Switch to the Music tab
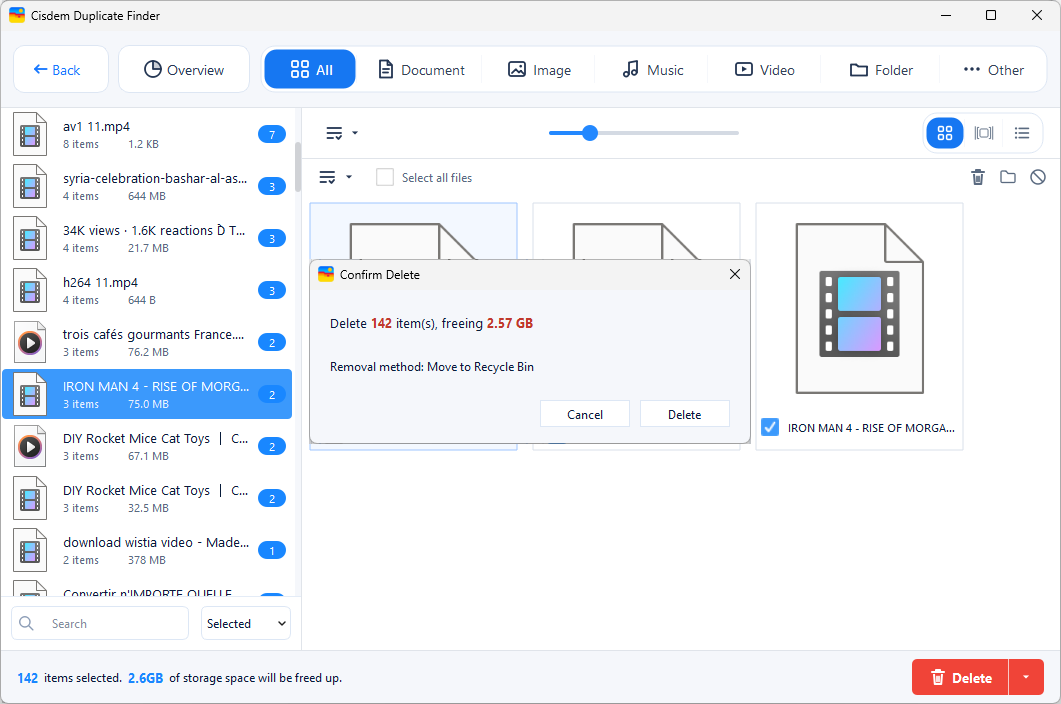This screenshot has width=1061, height=704. point(653,70)
